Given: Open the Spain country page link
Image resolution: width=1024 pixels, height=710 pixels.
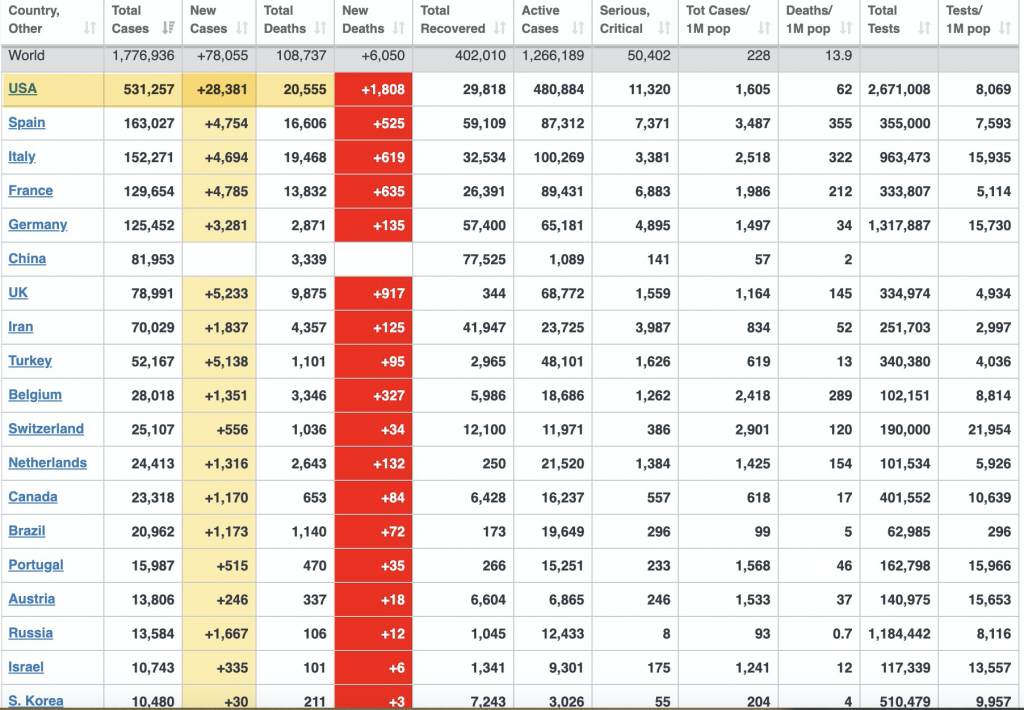Looking at the screenshot, I should [27, 123].
